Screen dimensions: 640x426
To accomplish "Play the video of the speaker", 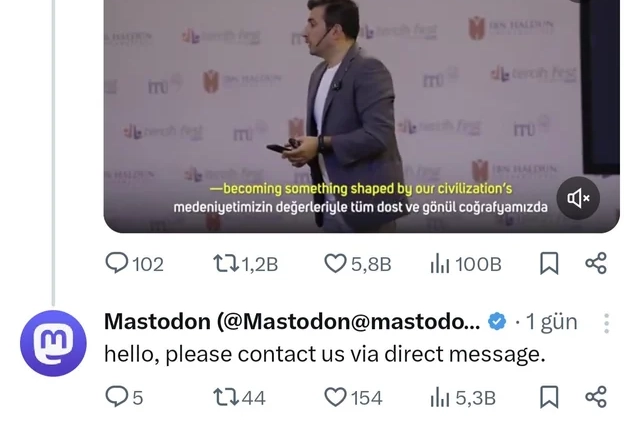I will pos(362,116).
